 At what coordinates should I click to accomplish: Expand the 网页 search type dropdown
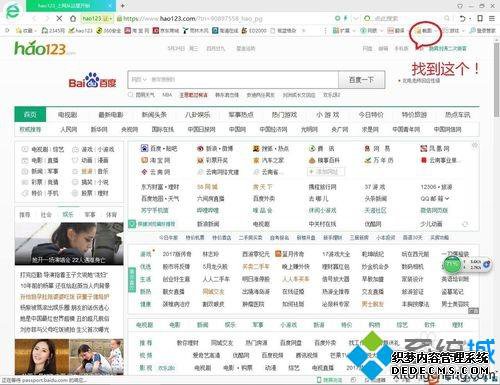139,79
